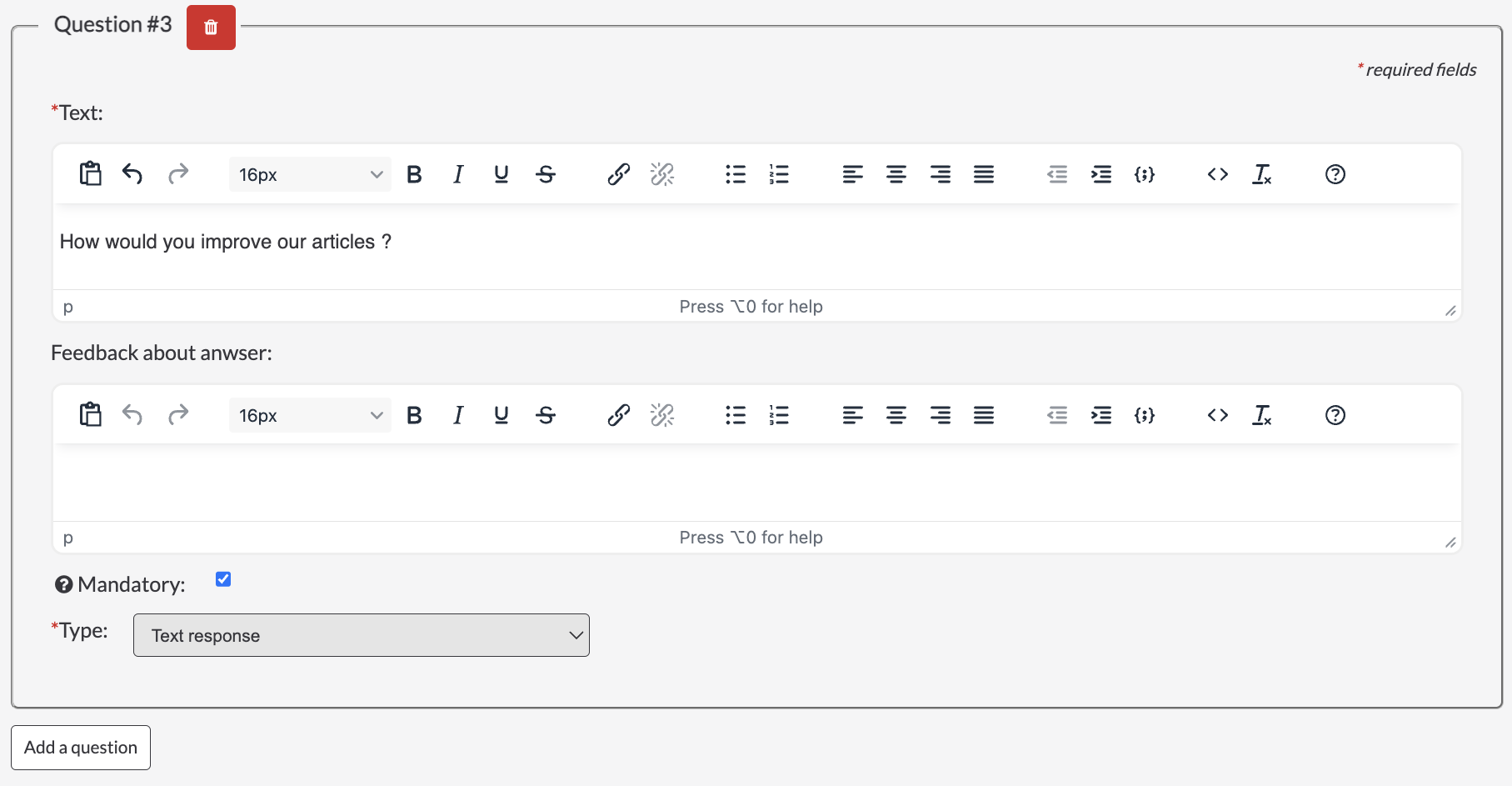This screenshot has height=786, width=1512.
Task: Clear formatting in Text editor toolbar
Action: click(1262, 174)
